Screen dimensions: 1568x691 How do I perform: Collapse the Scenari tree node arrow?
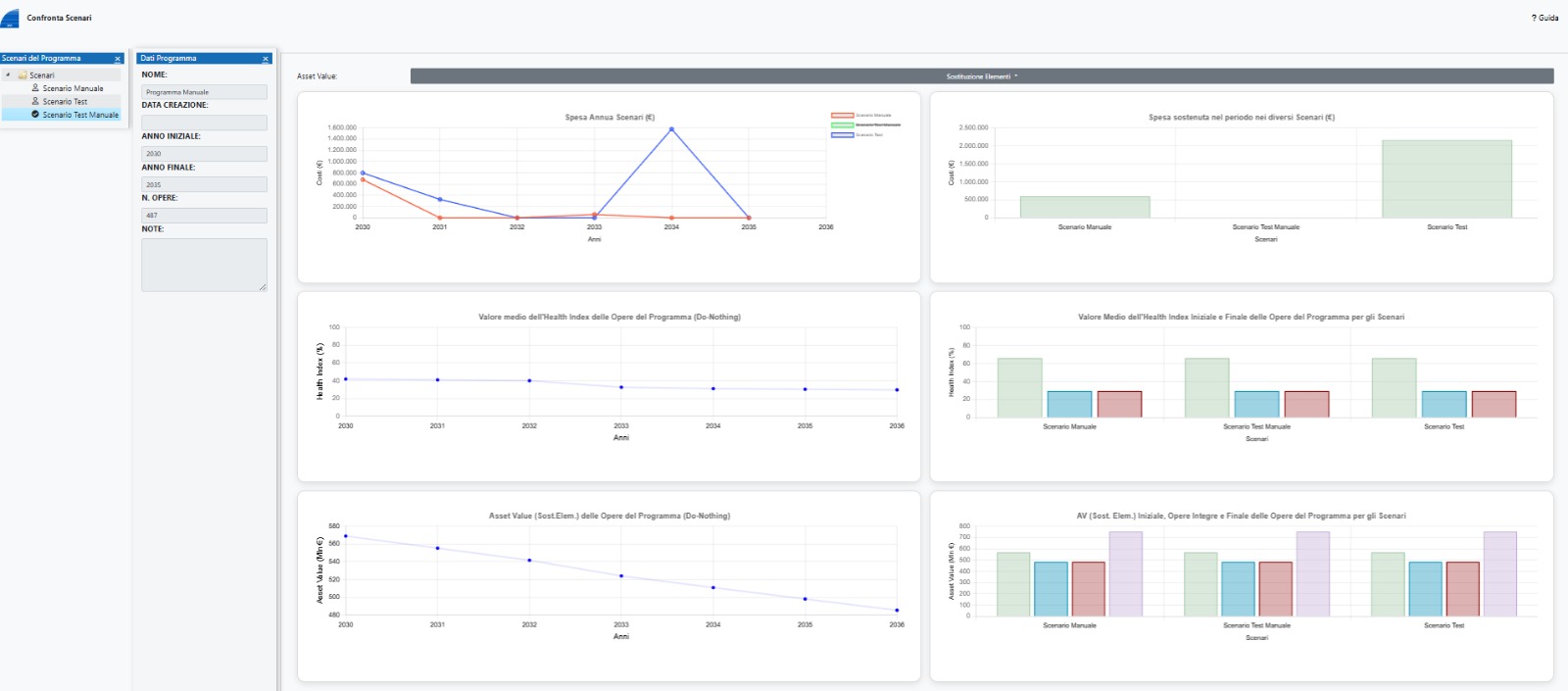coord(8,75)
